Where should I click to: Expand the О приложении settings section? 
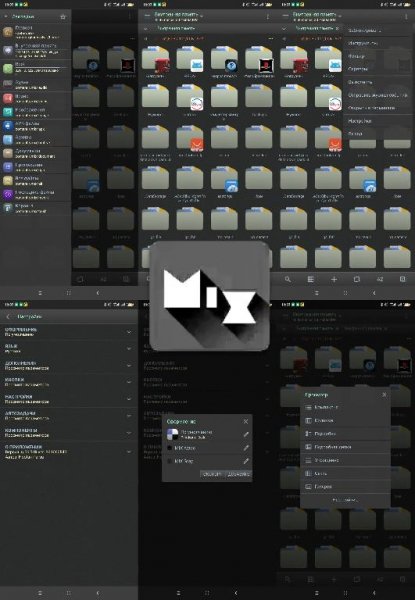coord(69,452)
